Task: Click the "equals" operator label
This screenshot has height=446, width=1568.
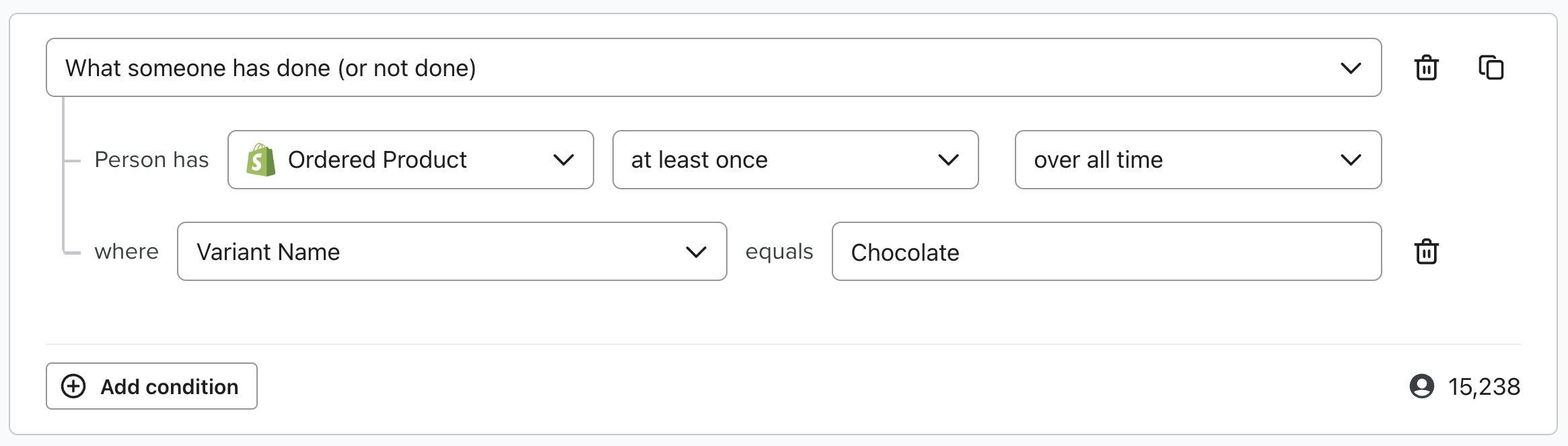Action: tap(779, 252)
